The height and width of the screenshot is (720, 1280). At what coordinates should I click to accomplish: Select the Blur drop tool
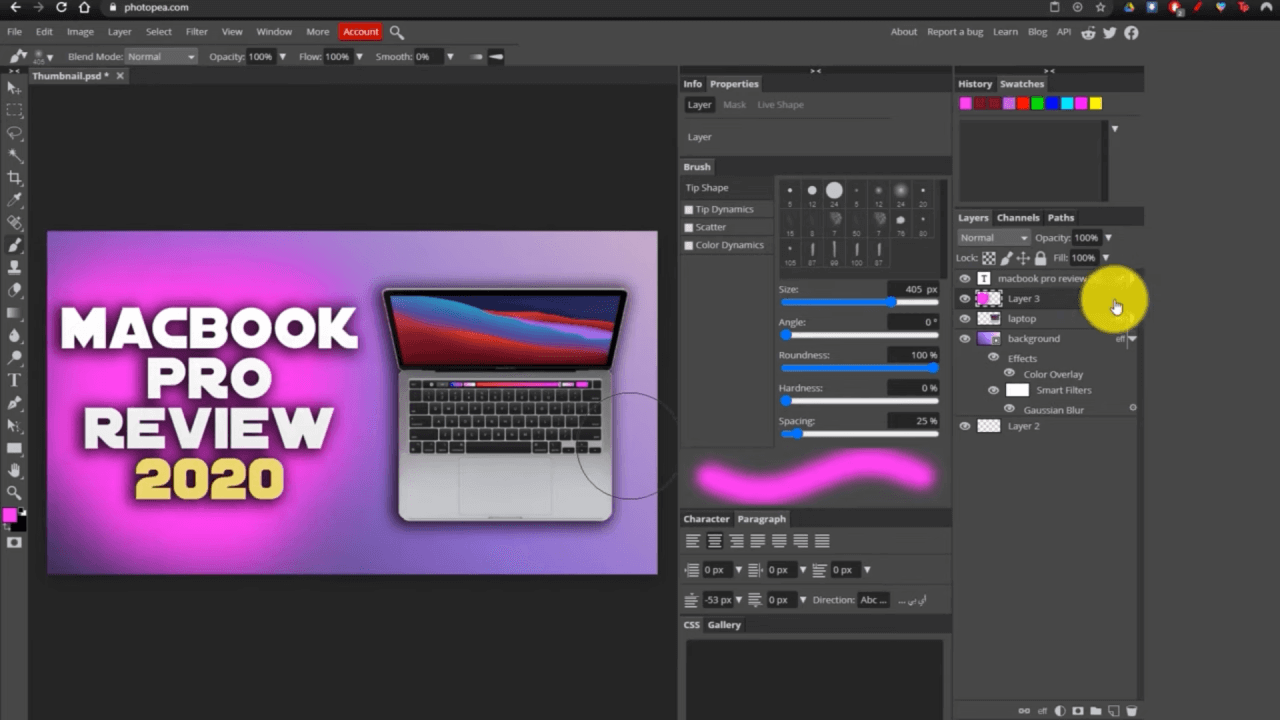(14, 335)
